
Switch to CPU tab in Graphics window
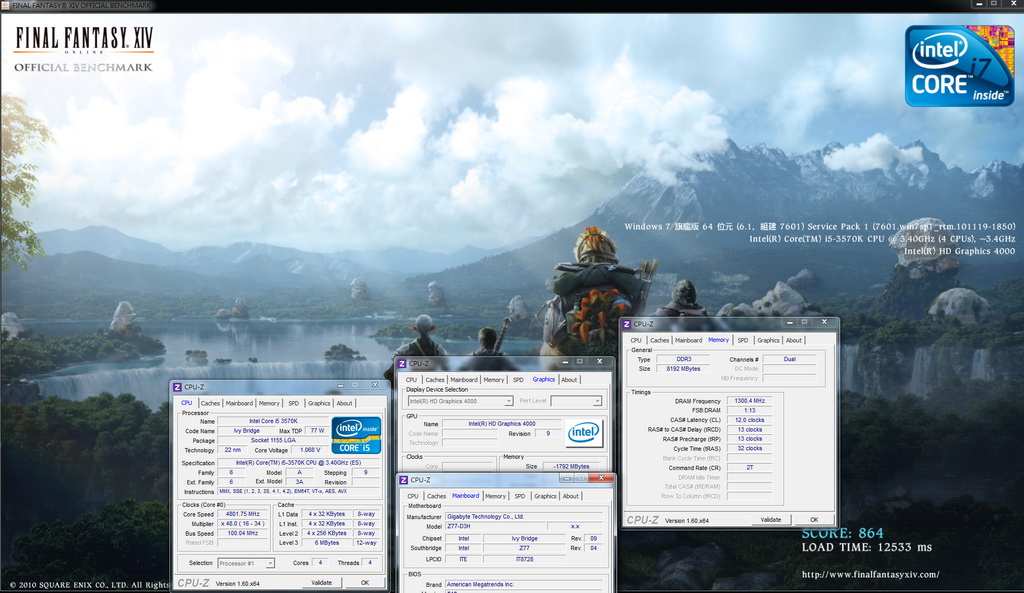[x=411, y=380]
